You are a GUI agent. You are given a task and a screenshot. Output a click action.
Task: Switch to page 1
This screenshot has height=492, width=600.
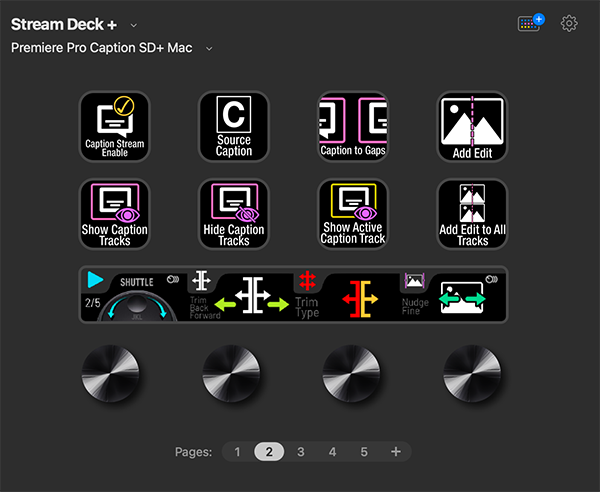[237, 452]
